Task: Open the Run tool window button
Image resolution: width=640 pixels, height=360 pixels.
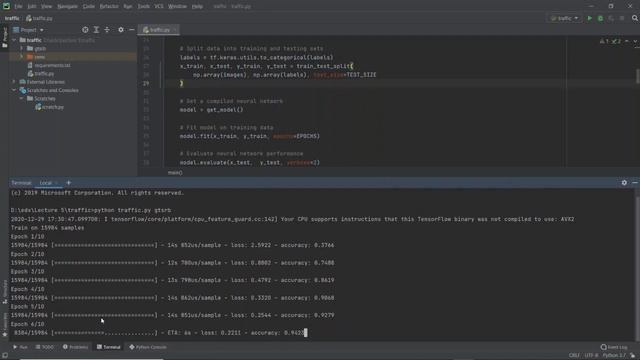Action: [x=20, y=347]
